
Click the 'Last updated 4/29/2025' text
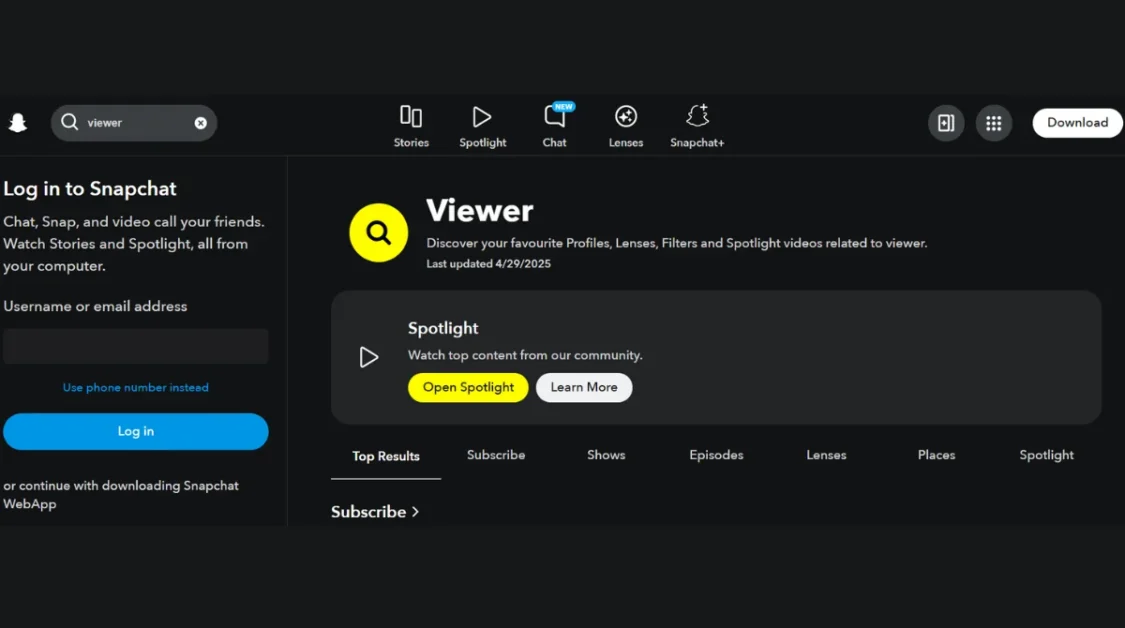[x=489, y=264]
